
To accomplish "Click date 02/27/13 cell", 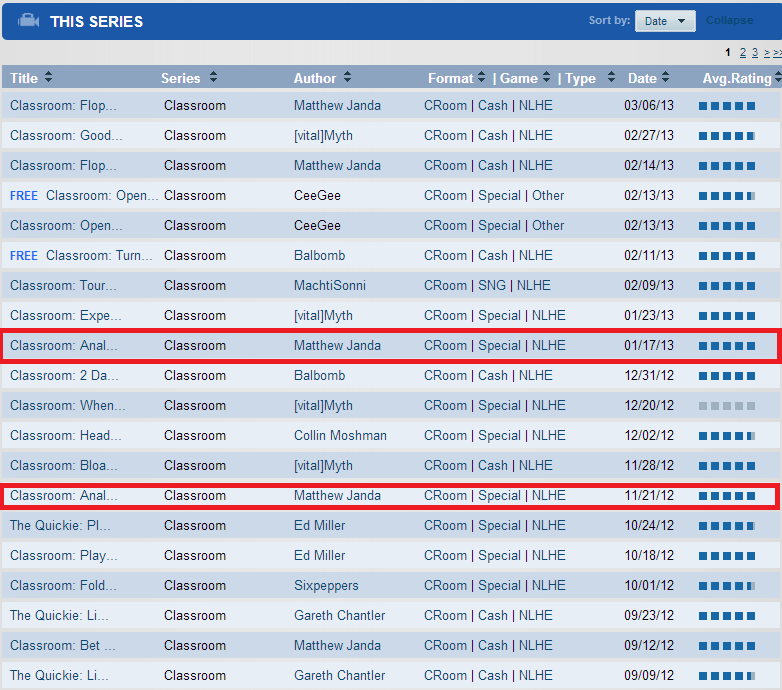I will click(648, 136).
